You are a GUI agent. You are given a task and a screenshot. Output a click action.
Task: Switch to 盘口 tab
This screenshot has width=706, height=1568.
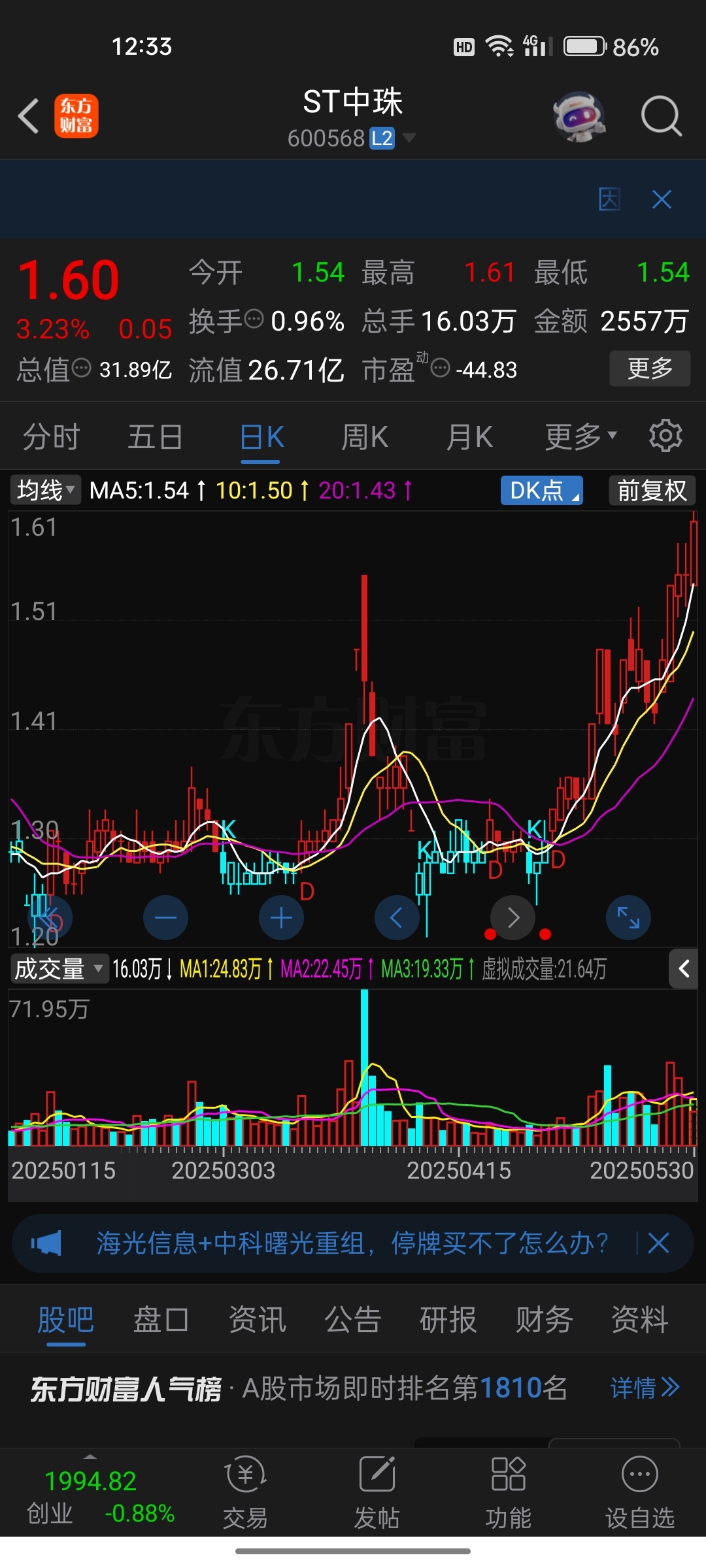click(161, 1320)
